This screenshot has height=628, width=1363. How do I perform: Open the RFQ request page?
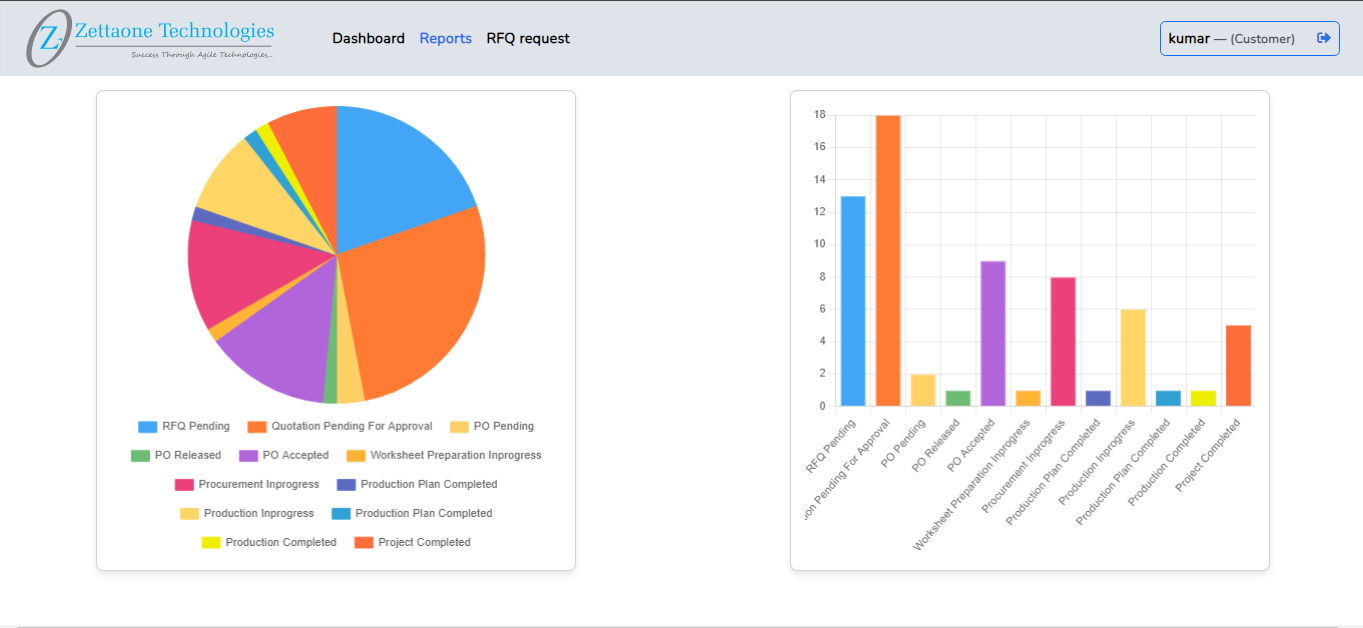(528, 38)
